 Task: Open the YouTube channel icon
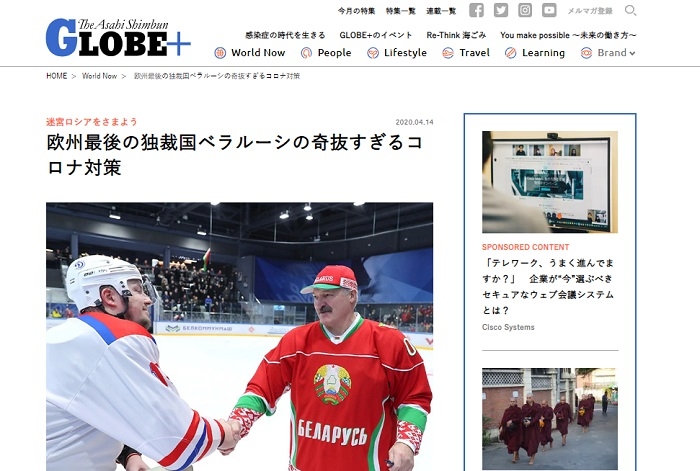point(549,10)
